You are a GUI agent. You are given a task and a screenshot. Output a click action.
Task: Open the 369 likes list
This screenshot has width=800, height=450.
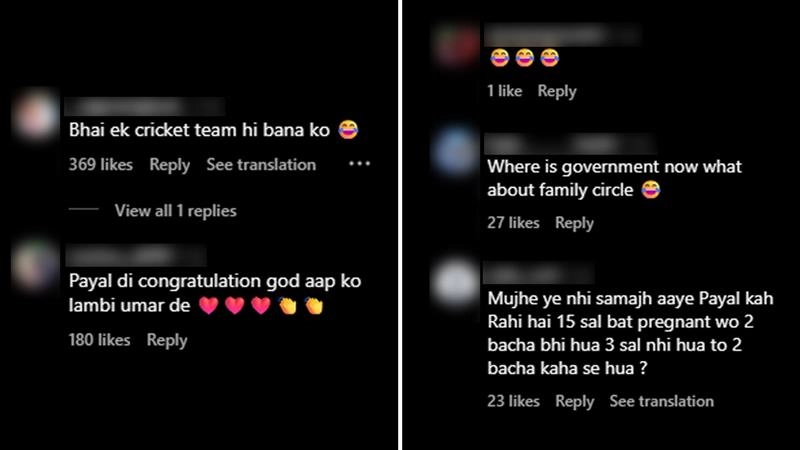(x=101, y=165)
